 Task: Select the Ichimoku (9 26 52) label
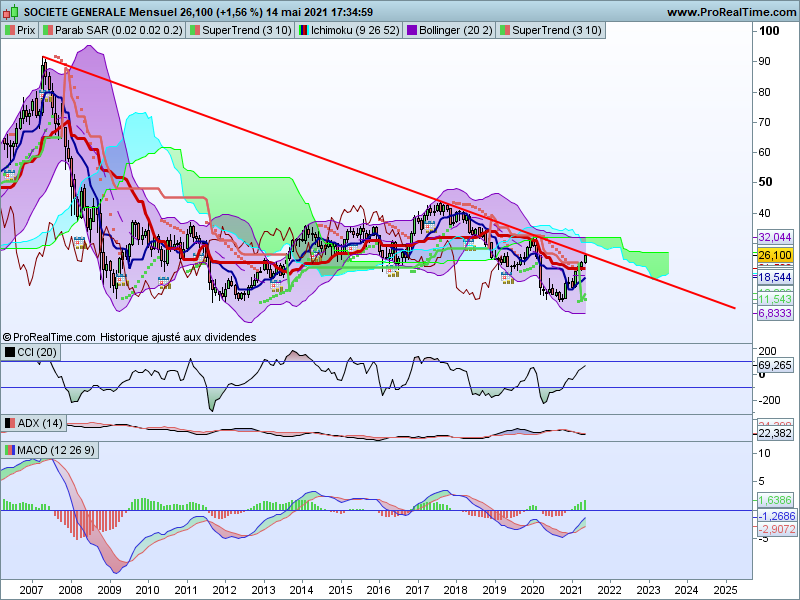point(355,30)
